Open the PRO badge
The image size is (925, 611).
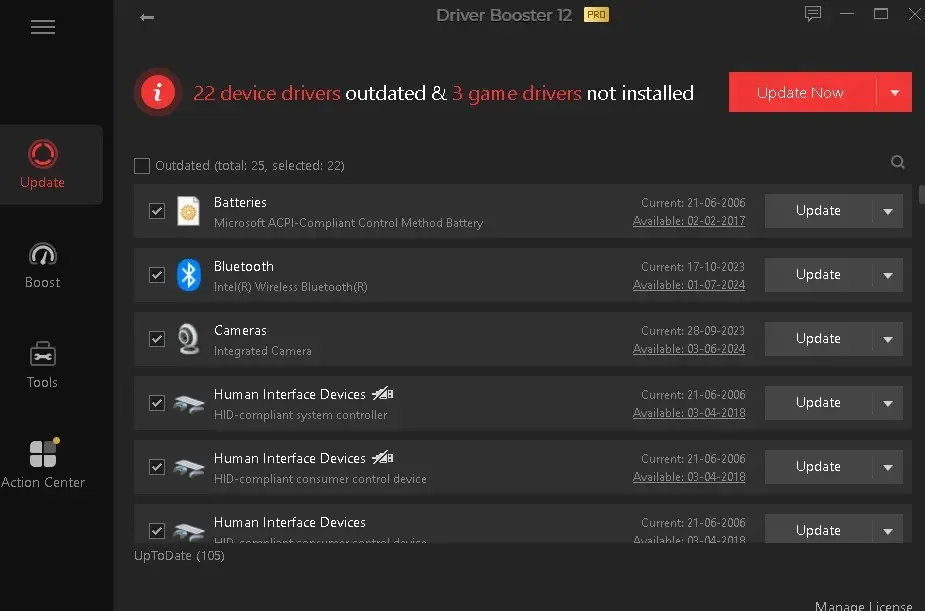595,15
